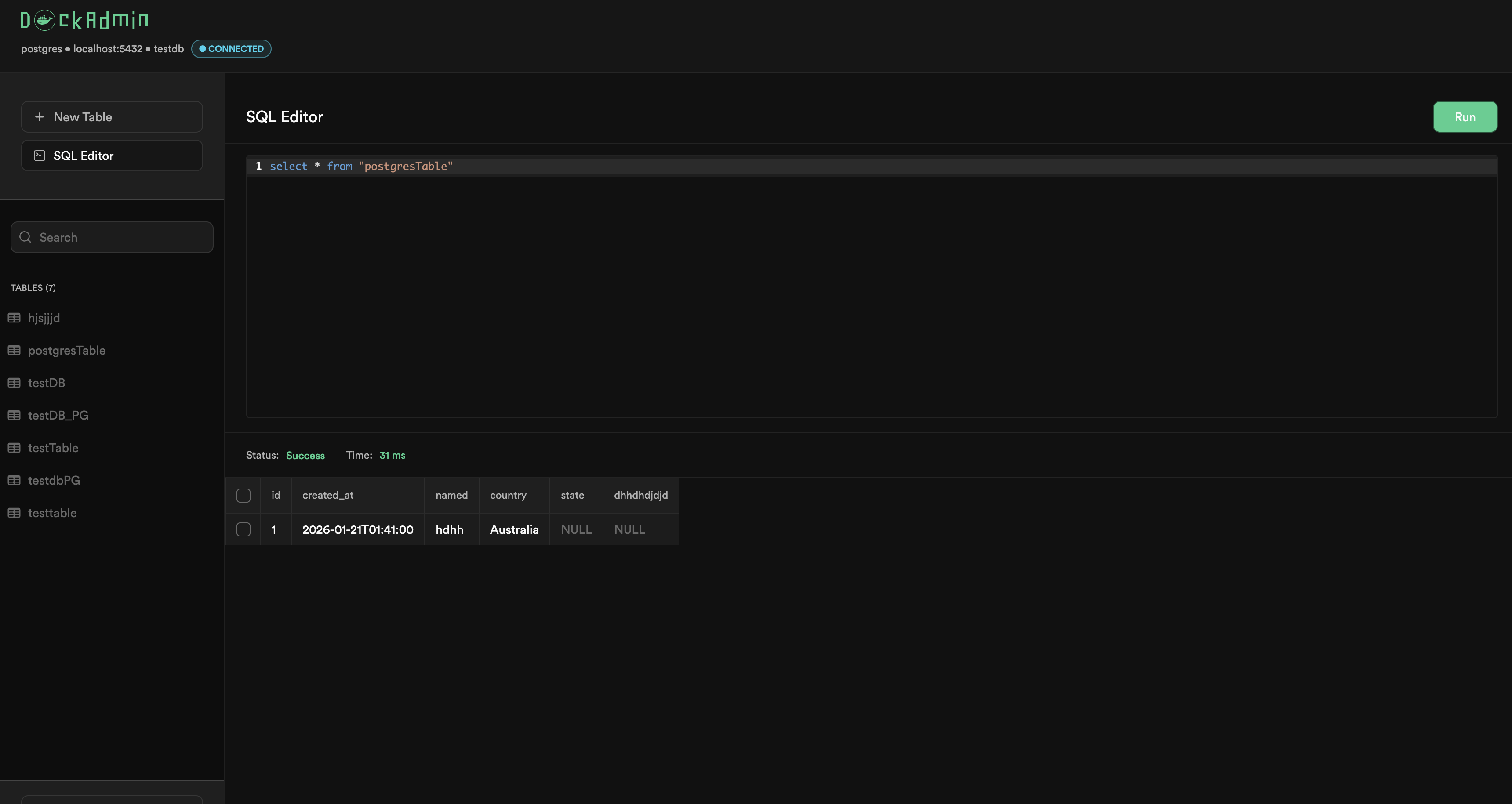Click the "postgresTable" string in the query
The height and width of the screenshot is (804, 1512).
click(406, 166)
